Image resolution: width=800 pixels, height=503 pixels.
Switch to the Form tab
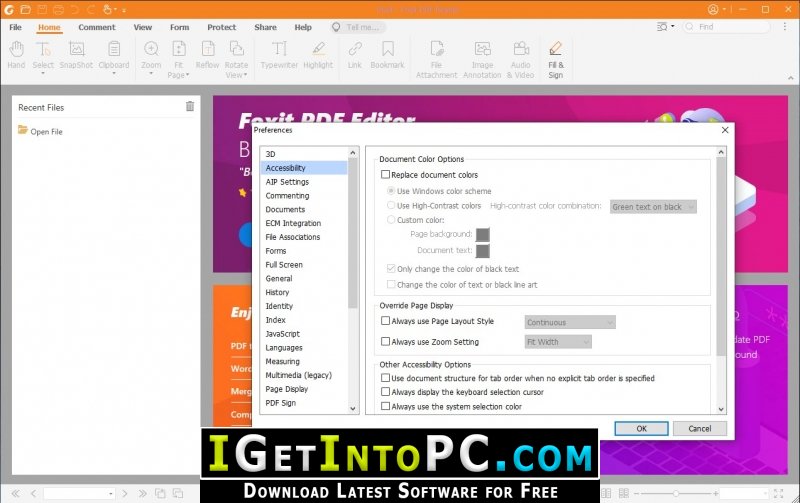[x=180, y=27]
